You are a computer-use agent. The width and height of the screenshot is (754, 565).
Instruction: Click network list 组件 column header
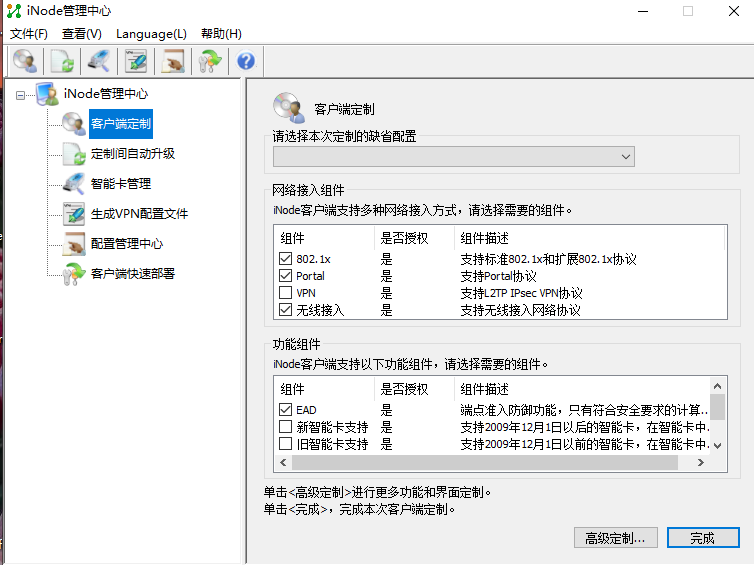point(324,238)
